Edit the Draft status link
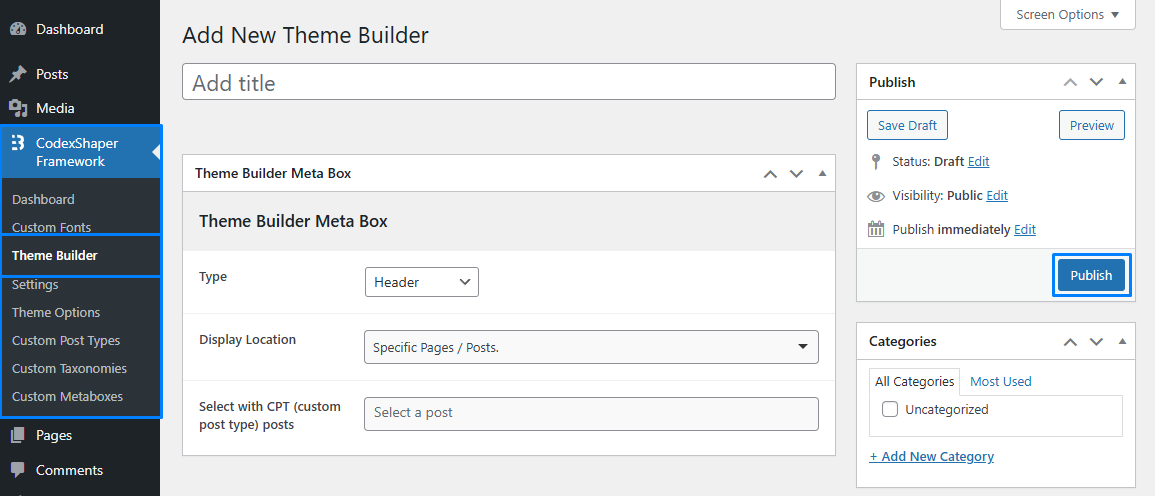The image size is (1155, 496). coord(978,161)
